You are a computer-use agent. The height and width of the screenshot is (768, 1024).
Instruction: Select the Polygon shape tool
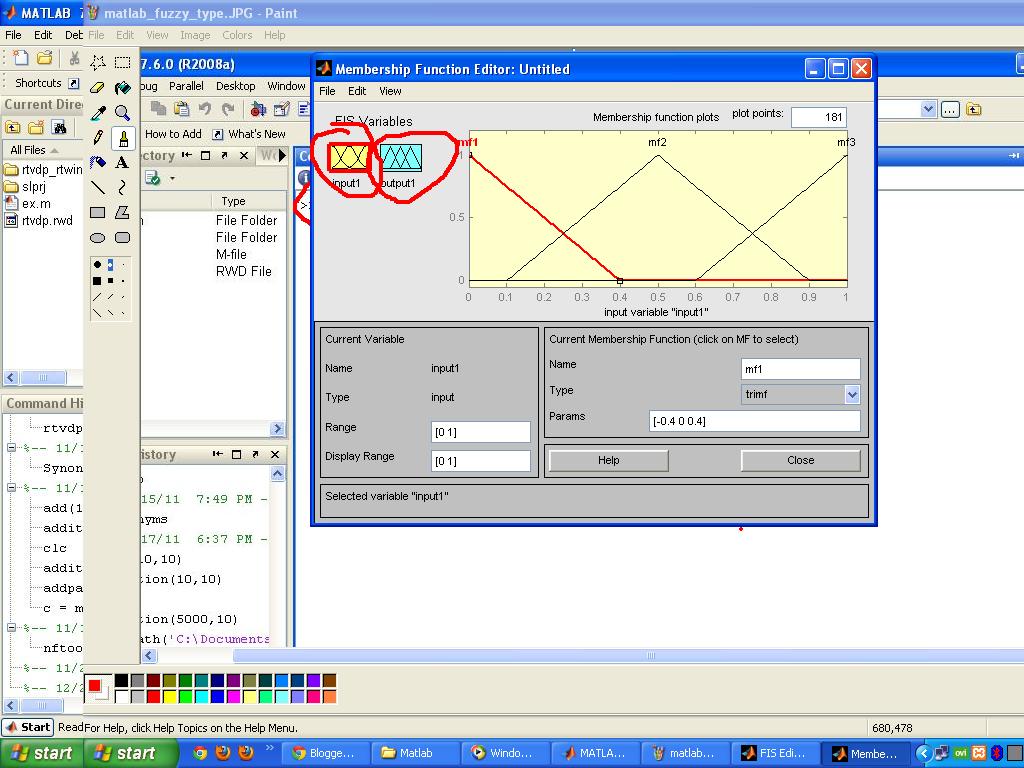pyautogui.click(x=122, y=212)
